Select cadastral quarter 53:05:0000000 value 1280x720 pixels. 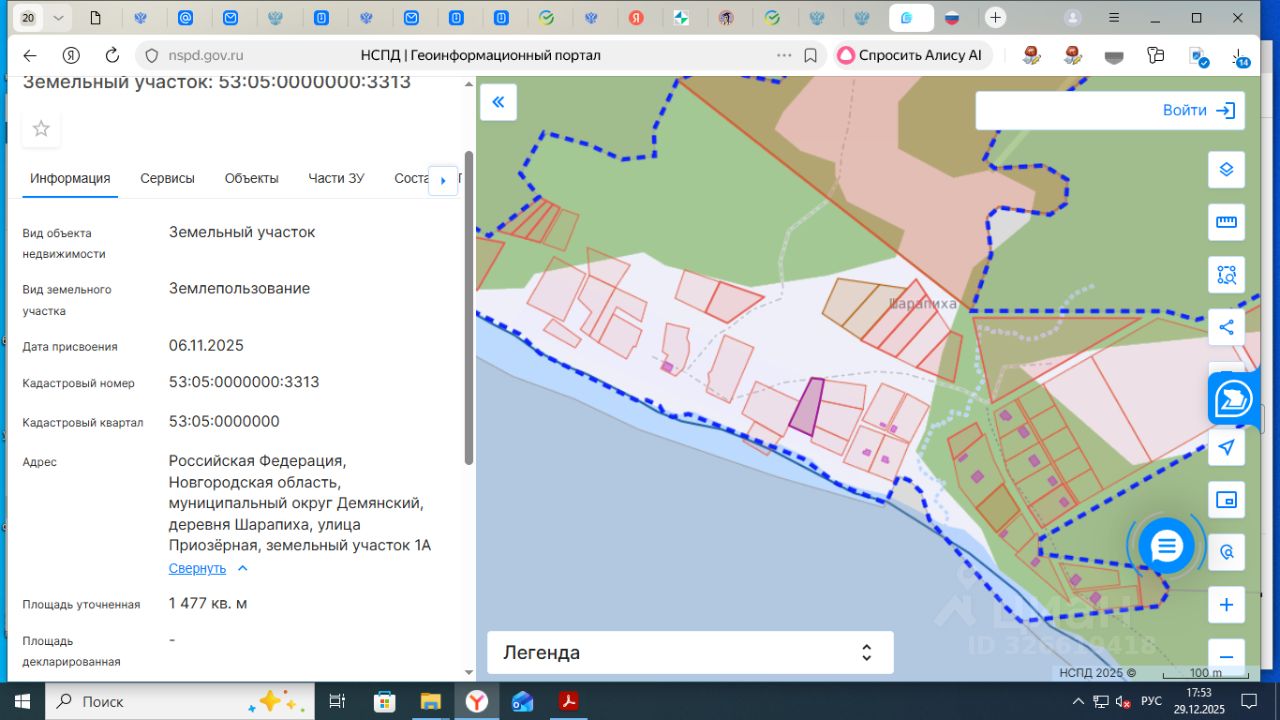224,421
